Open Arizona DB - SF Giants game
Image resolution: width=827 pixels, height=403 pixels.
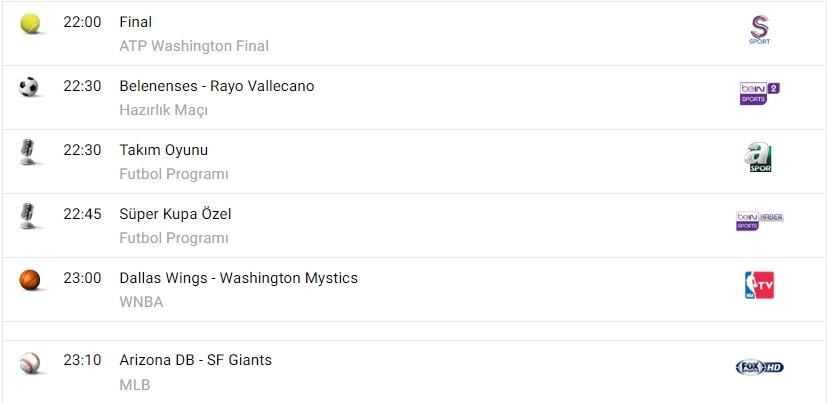pos(195,360)
